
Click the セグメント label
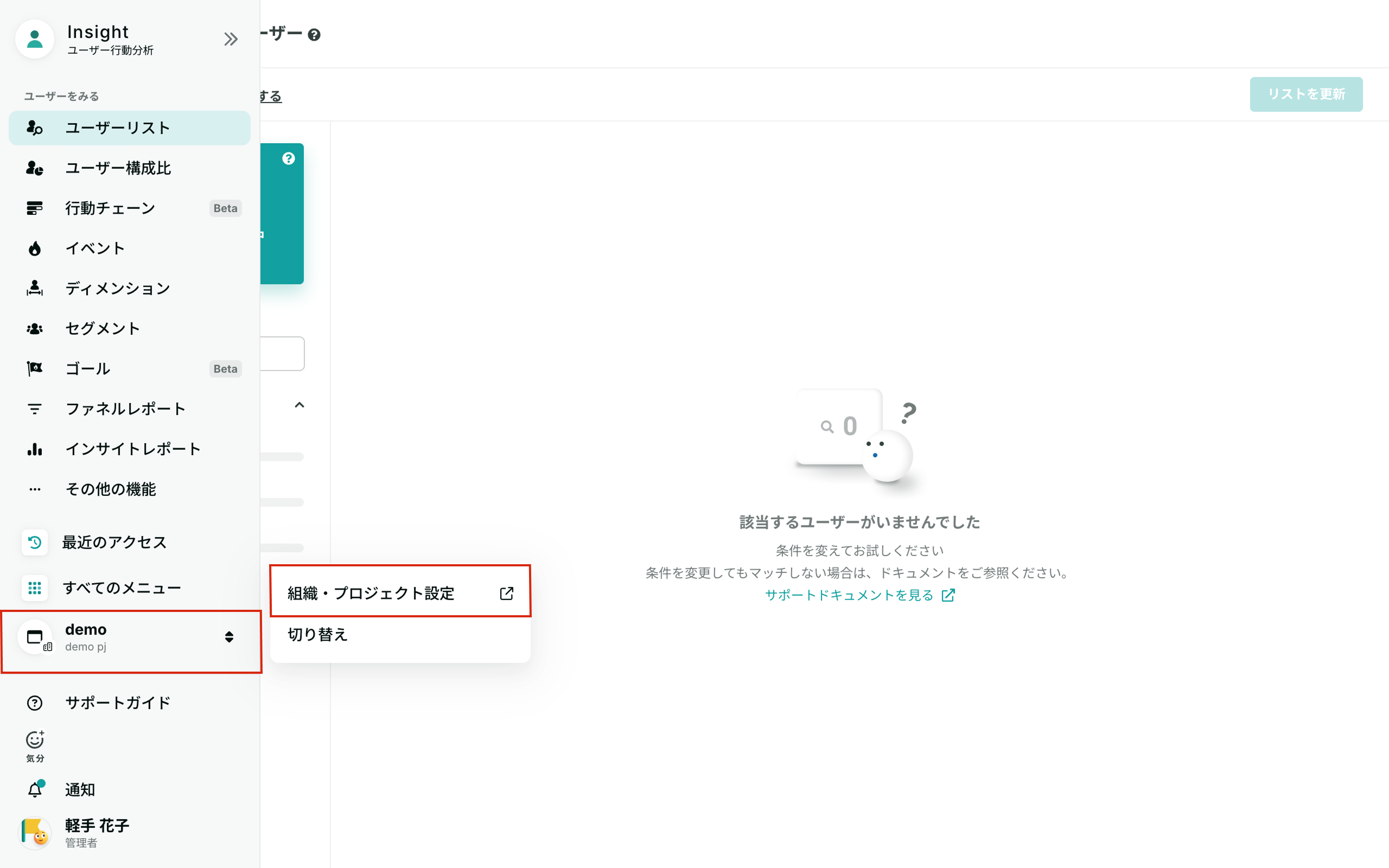pyautogui.click(x=103, y=328)
